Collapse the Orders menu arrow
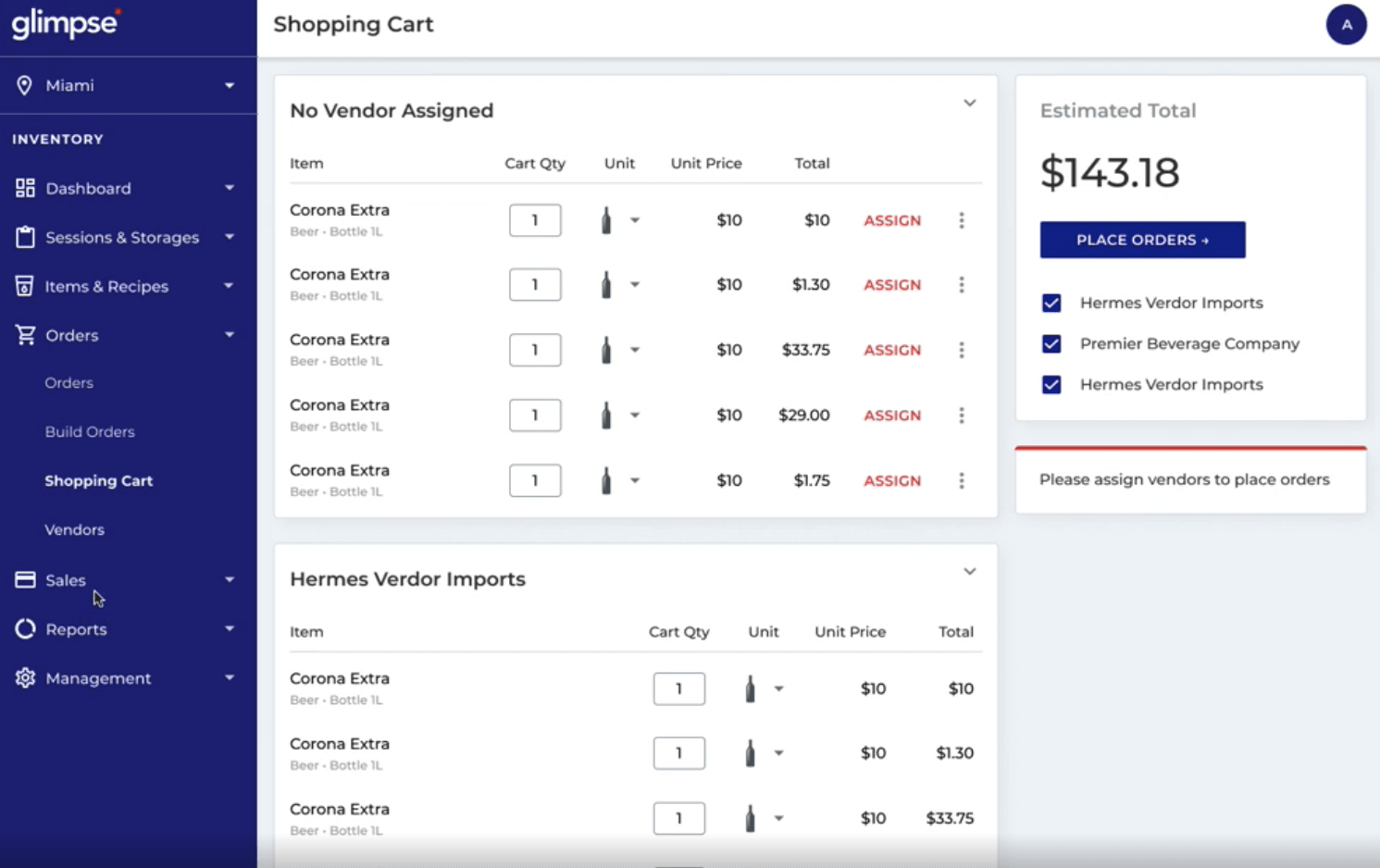 [230, 335]
